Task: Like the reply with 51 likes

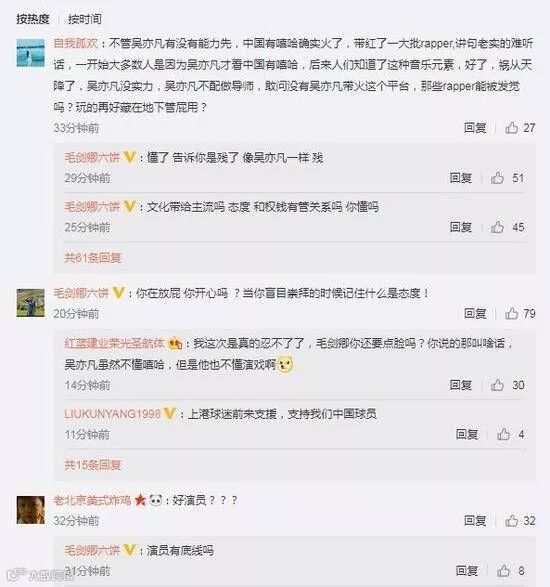Action: [497, 178]
